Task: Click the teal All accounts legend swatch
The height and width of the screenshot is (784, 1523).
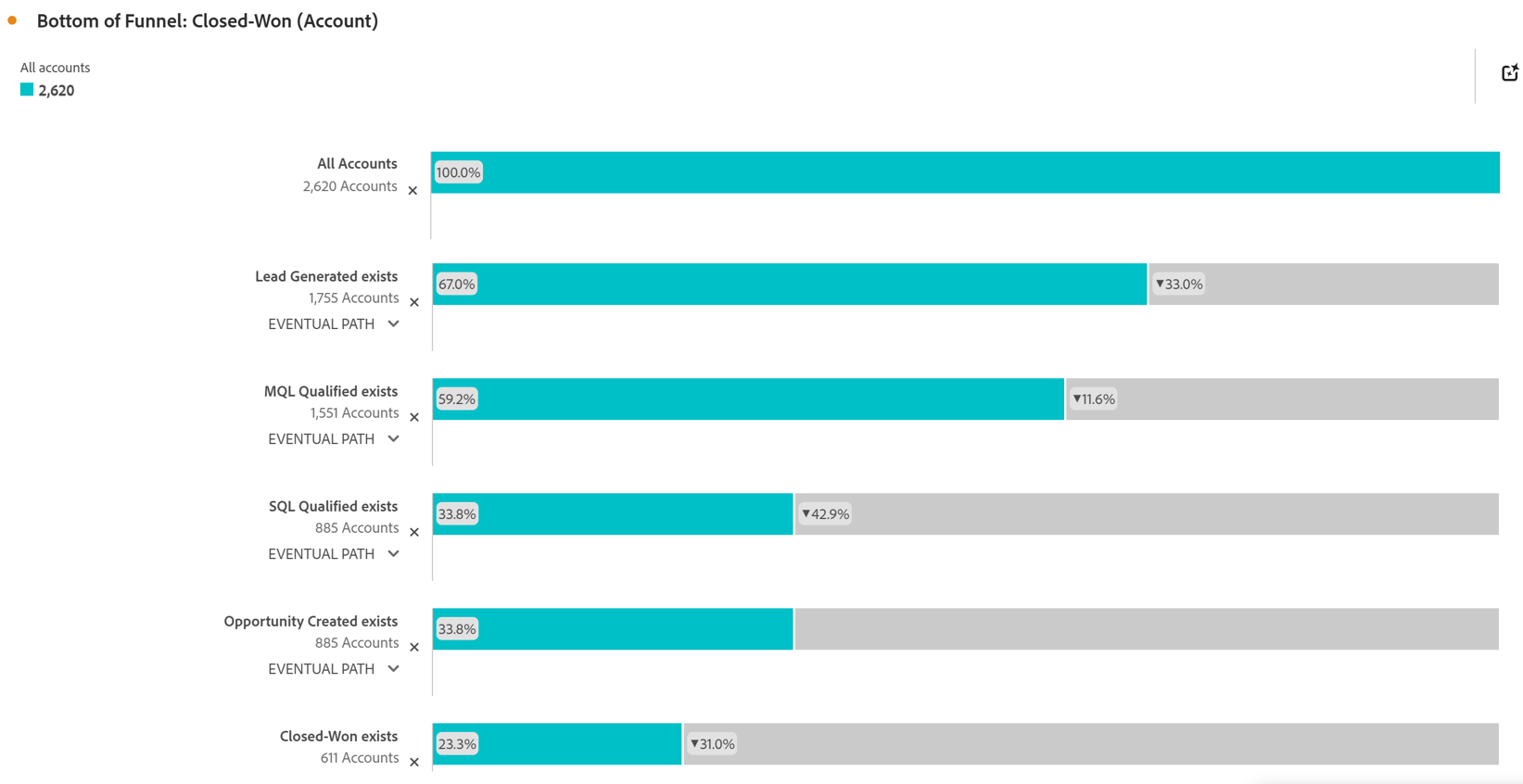Action: pos(27,90)
